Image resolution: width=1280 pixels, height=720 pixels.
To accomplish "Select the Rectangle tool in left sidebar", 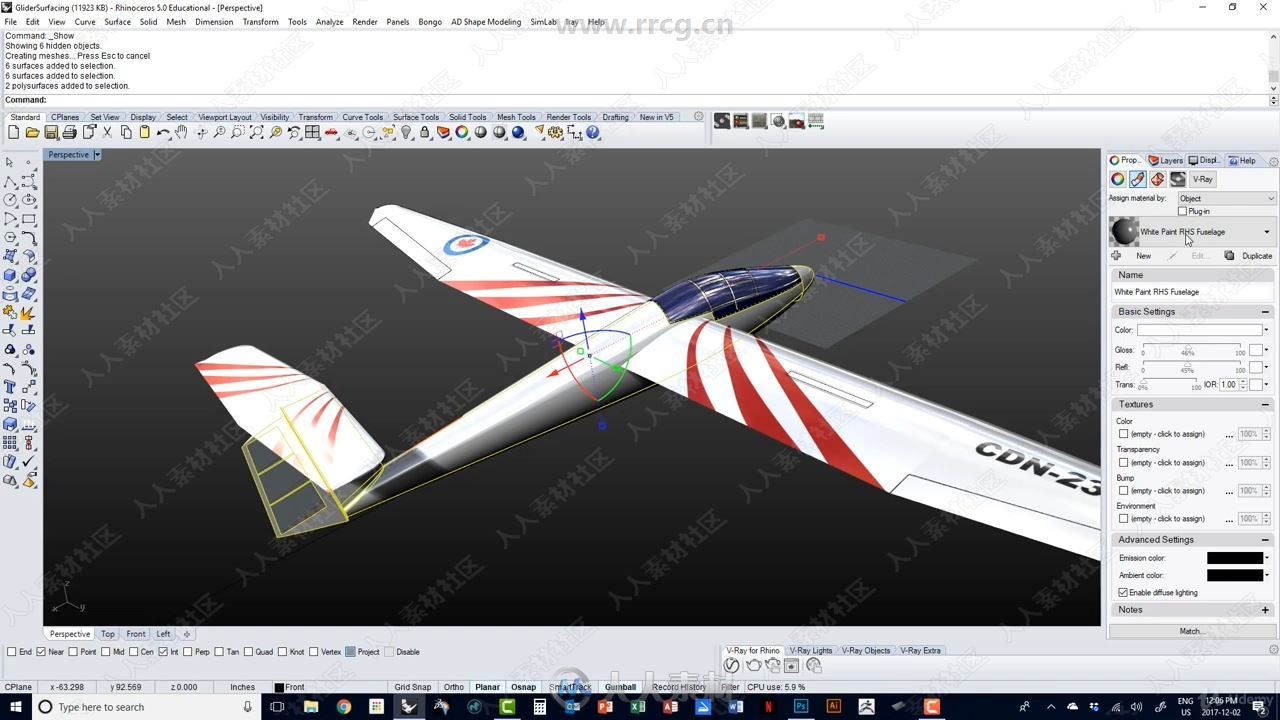I will pyautogui.click(x=29, y=219).
